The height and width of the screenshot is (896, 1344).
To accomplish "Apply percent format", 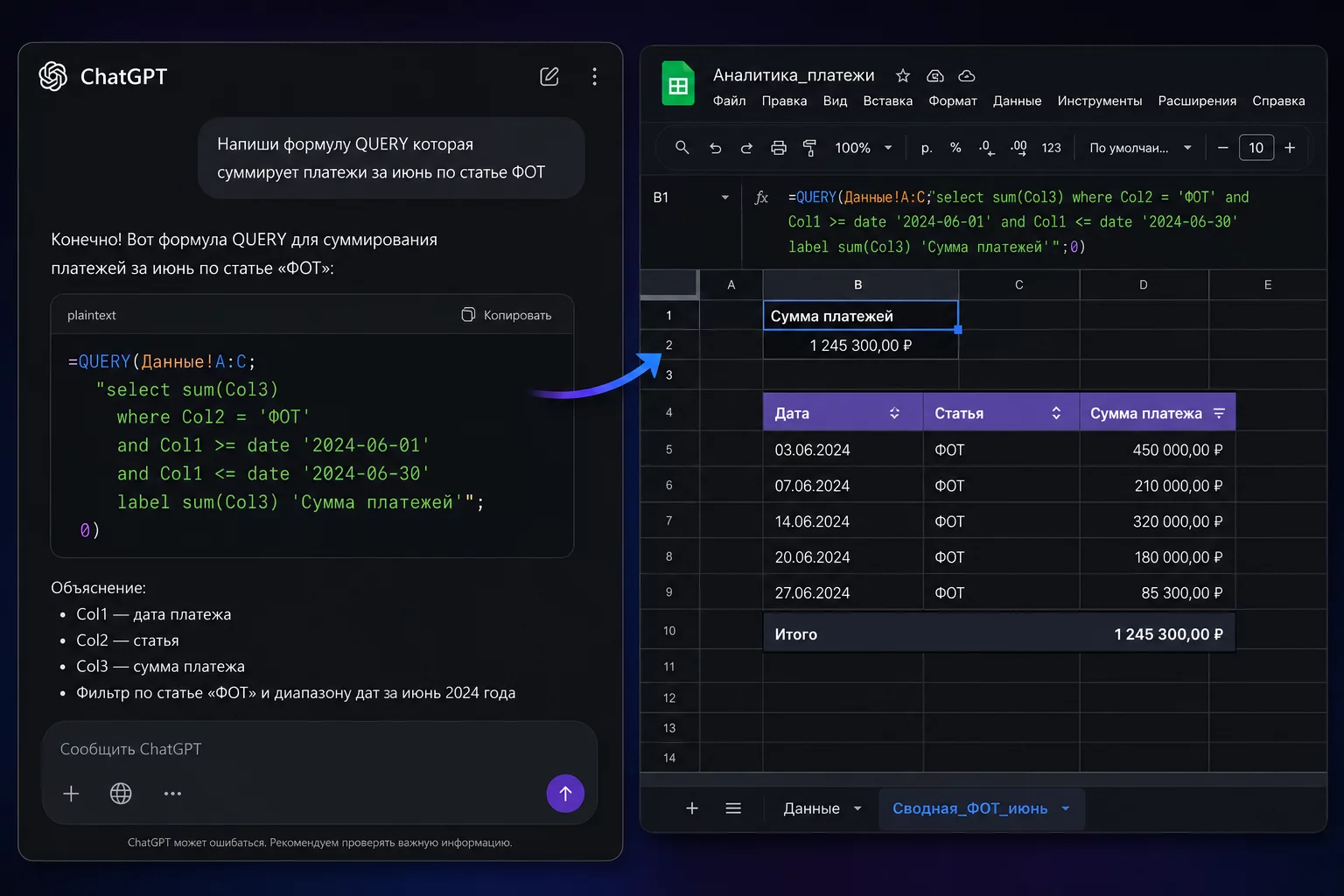I will 955,148.
